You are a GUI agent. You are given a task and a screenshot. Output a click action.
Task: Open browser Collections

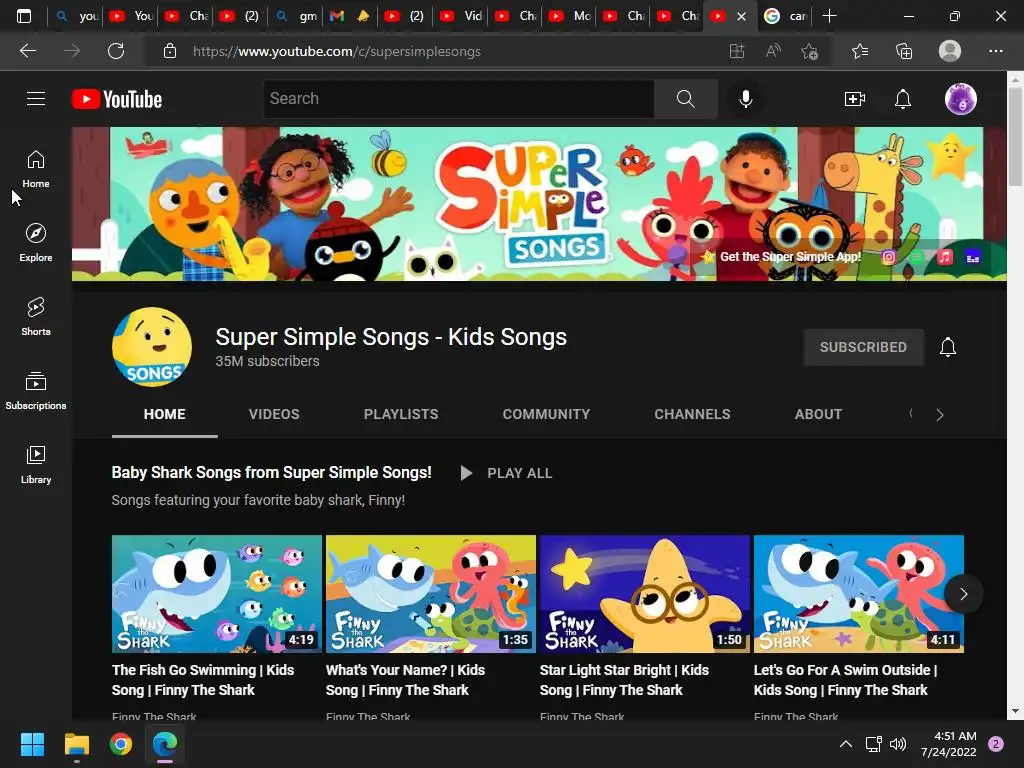(x=904, y=51)
